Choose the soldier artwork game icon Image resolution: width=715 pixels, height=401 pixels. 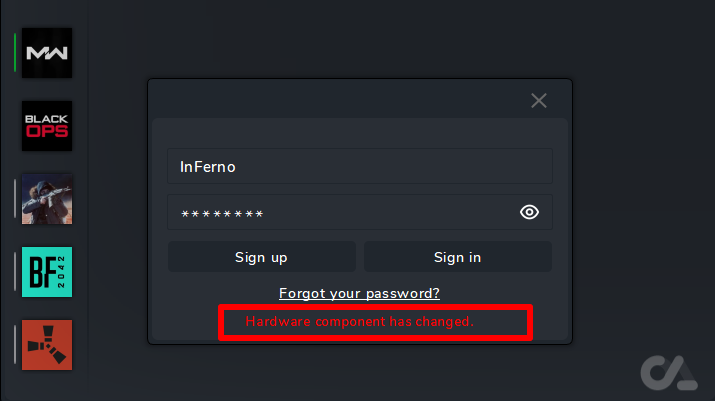(47, 199)
